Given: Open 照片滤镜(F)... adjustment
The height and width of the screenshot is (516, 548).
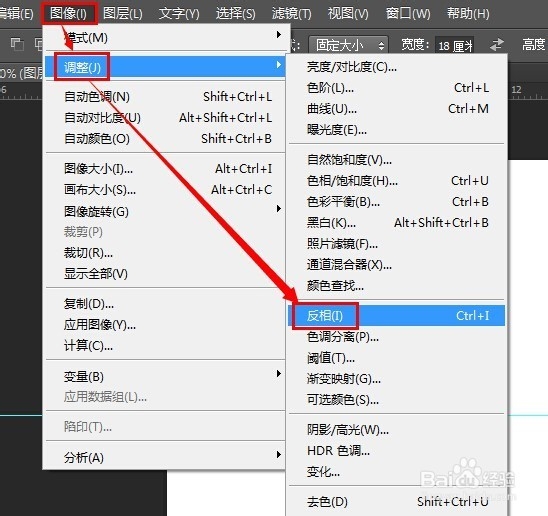Looking at the screenshot, I should coord(397,244).
